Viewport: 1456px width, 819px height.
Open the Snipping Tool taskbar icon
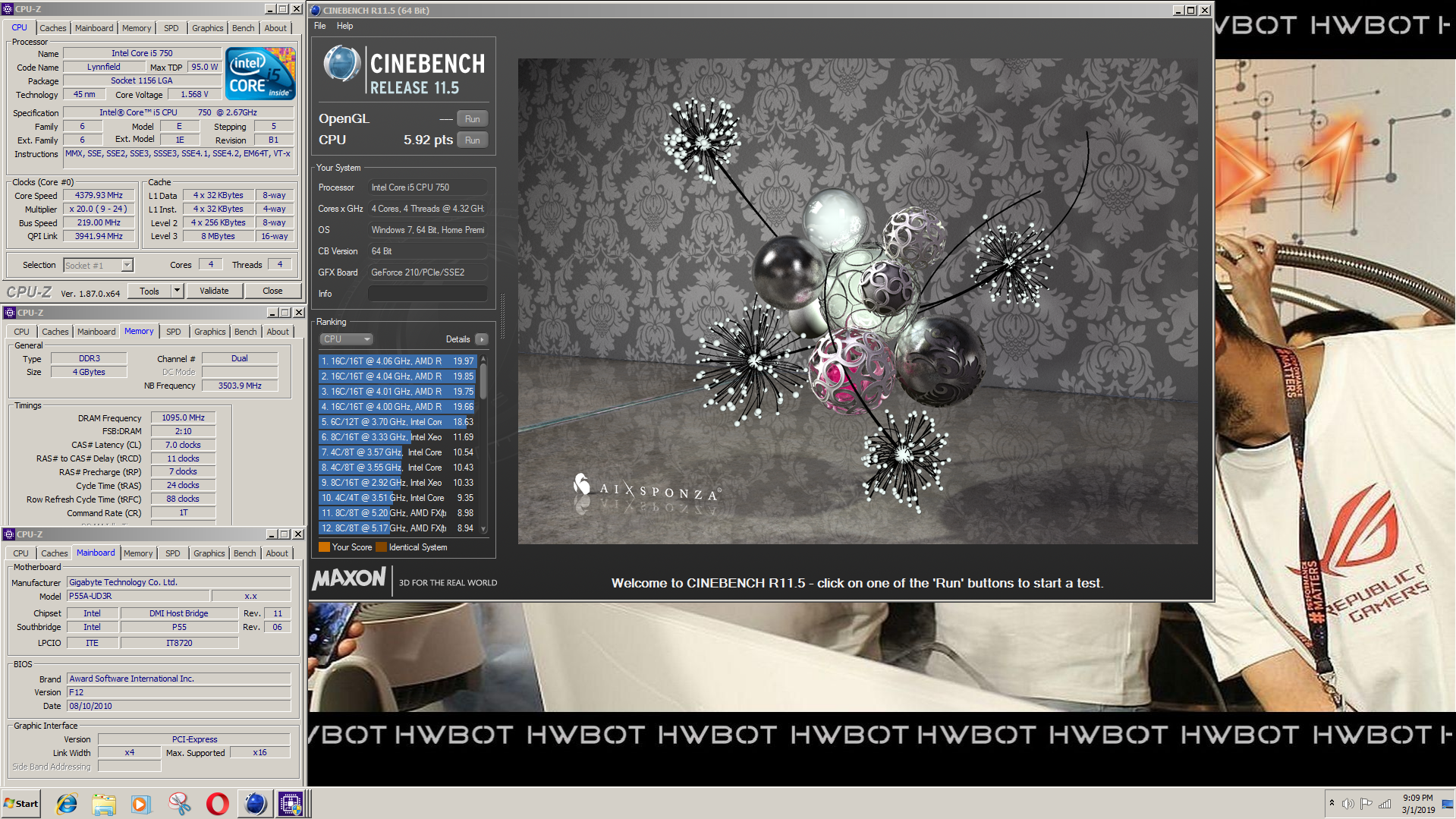pos(180,804)
